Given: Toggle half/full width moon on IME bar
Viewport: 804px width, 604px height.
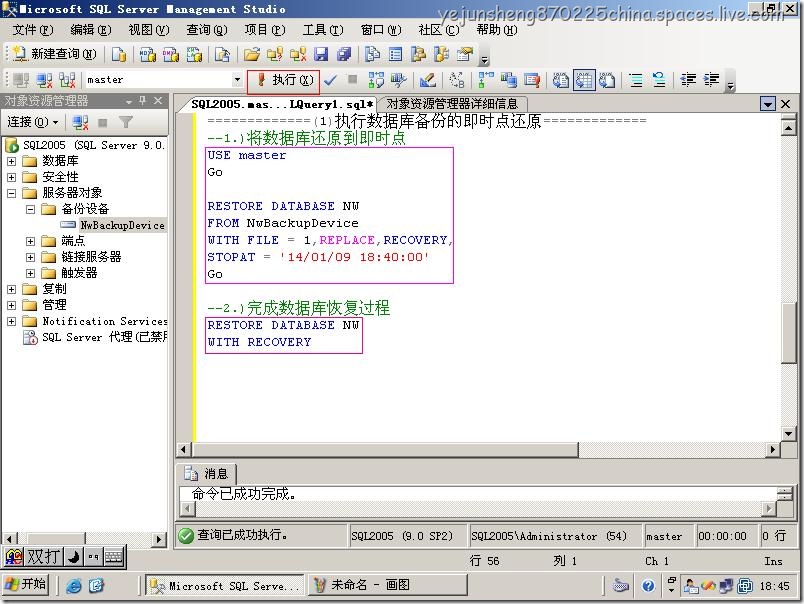Looking at the screenshot, I should click(x=74, y=557).
